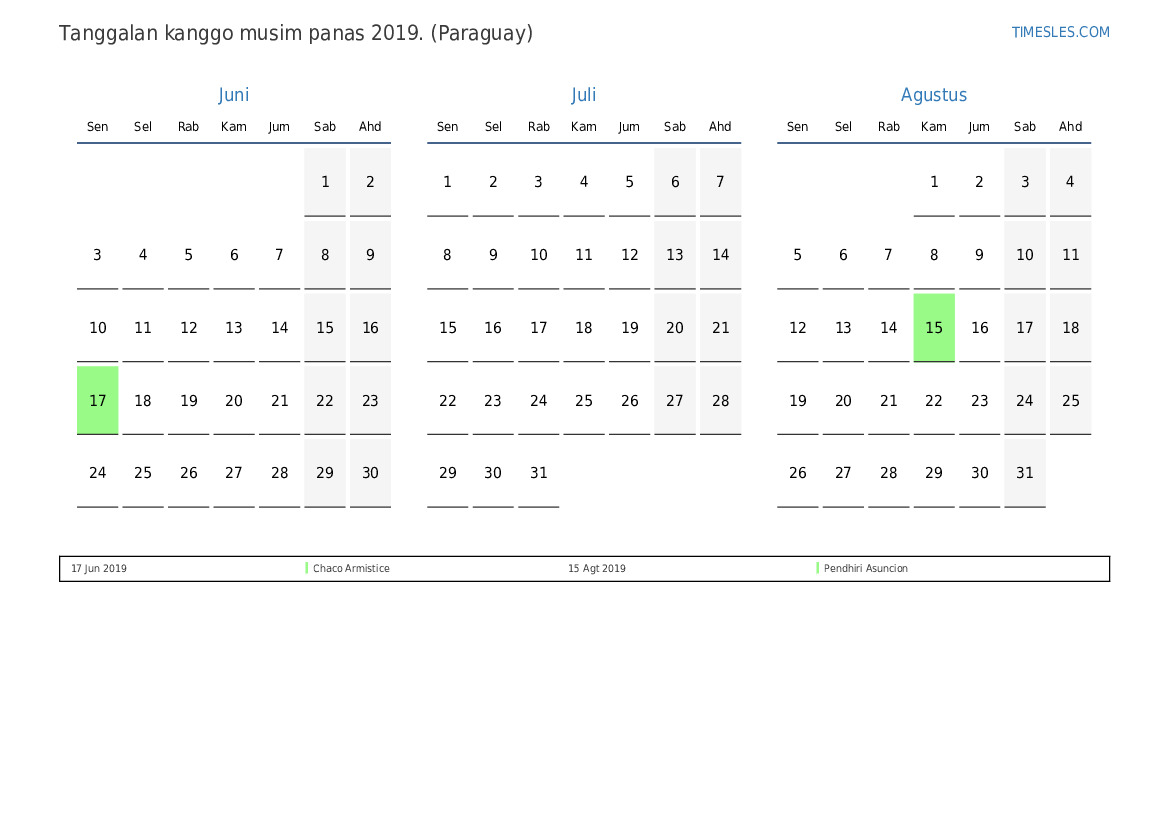The image size is (1169, 827).
Task: Click the Rab header under Agustus
Action: point(889,127)
